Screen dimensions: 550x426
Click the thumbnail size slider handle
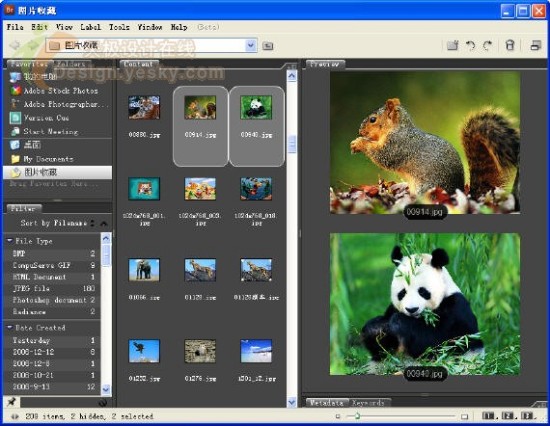coord(357,416)
